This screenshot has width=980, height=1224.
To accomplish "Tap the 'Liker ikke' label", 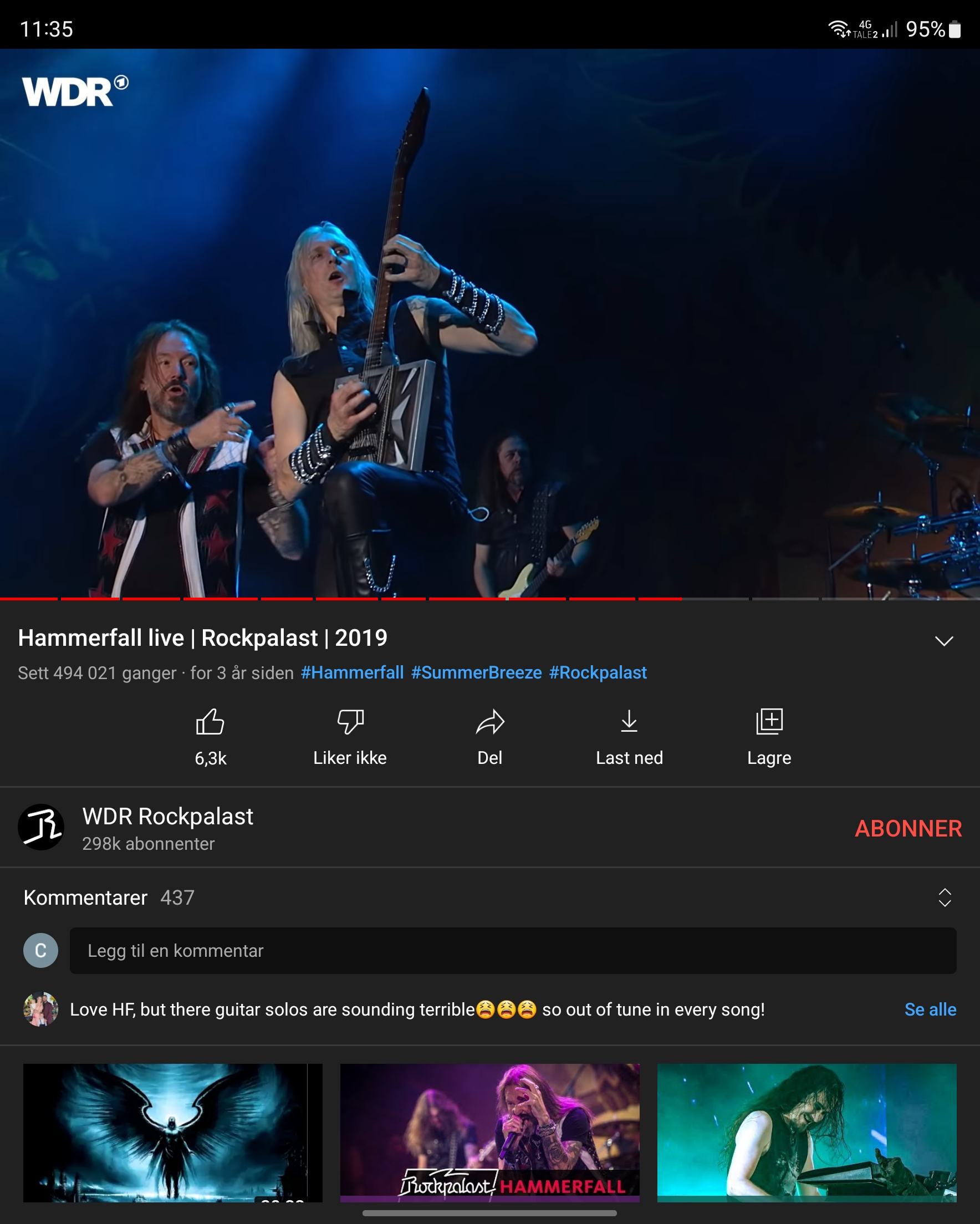I will point(350,758).
